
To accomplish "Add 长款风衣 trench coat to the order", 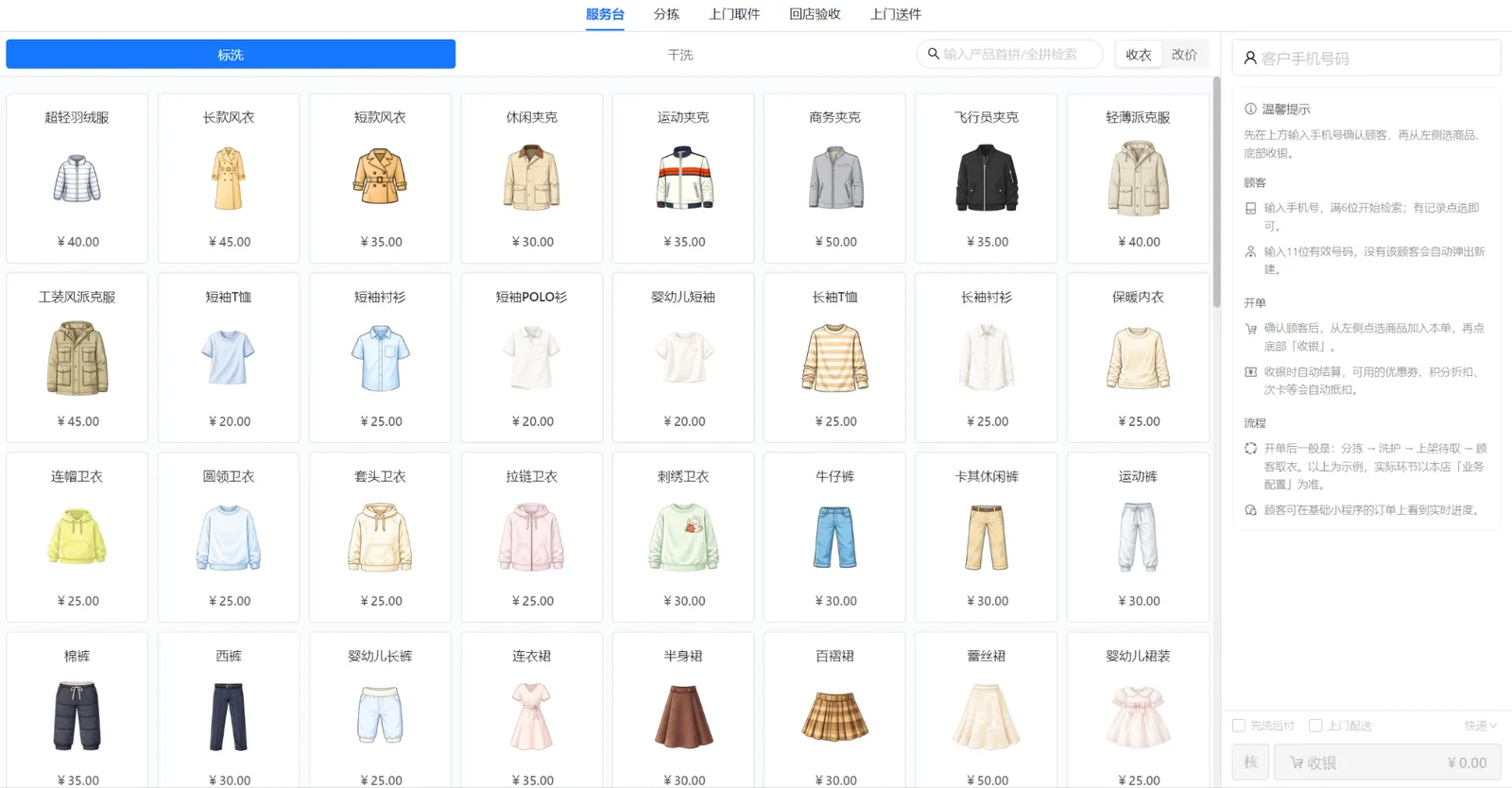I will point(229,178).
